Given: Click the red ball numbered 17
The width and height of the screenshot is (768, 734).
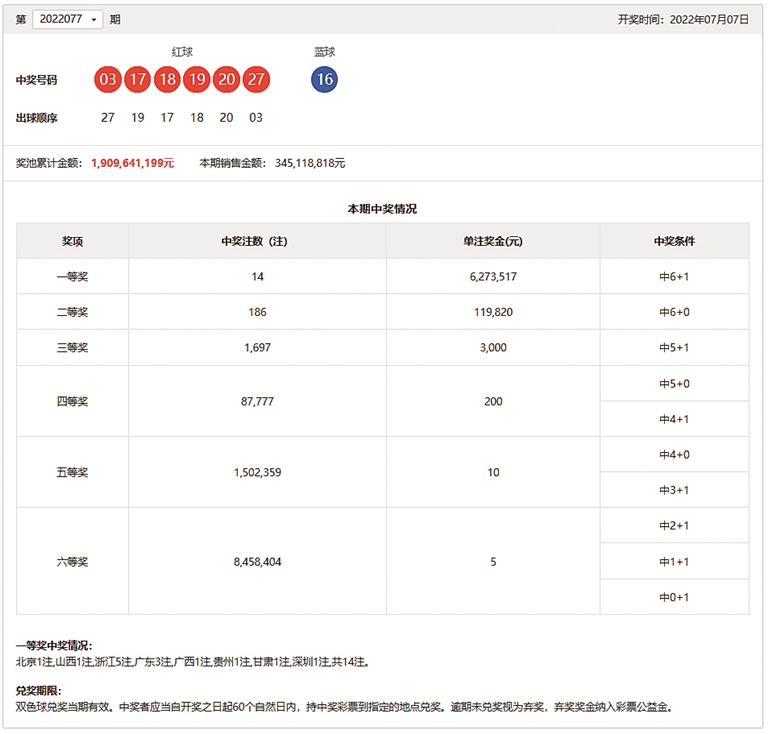Looking at the screenshot, I should pyautogui.click(x=138, y=80).
